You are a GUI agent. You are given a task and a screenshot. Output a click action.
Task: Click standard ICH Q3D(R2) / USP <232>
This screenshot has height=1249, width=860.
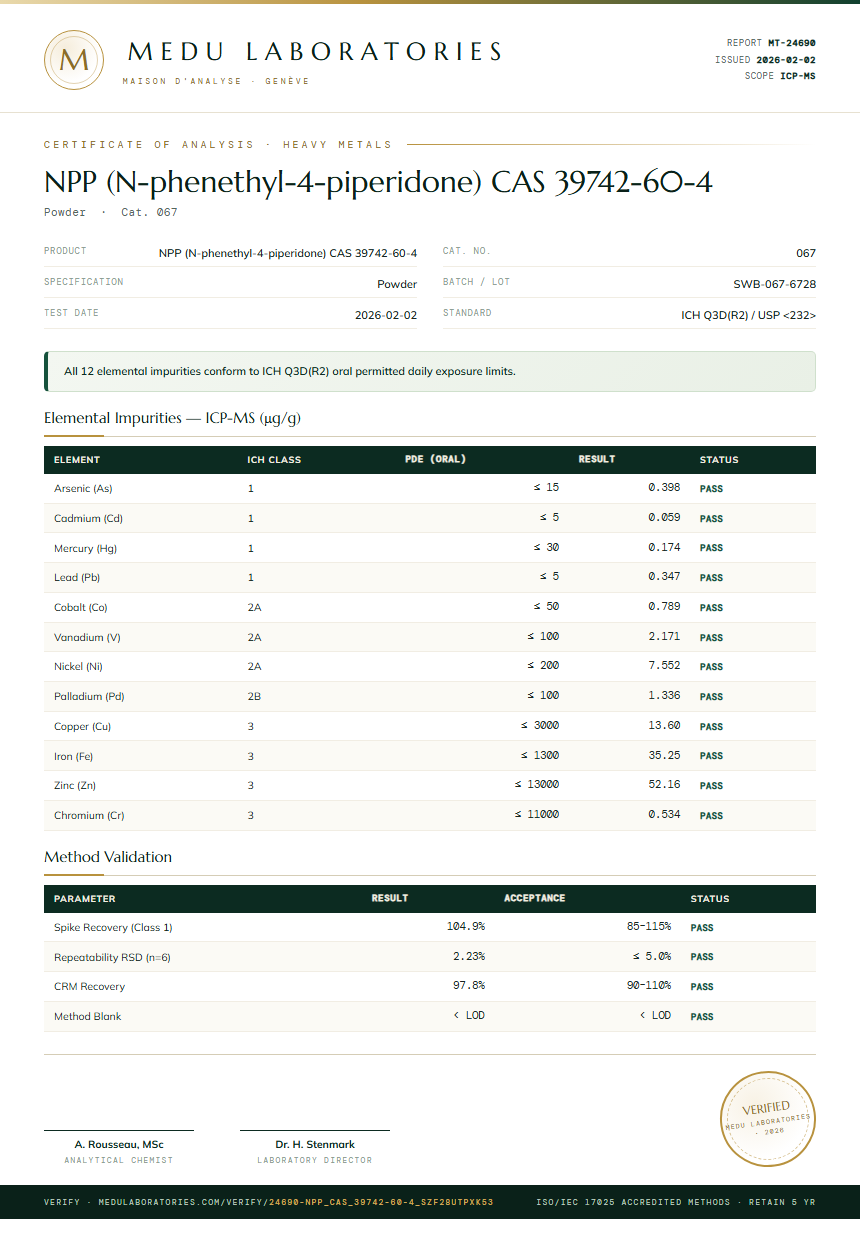(749, 315)
